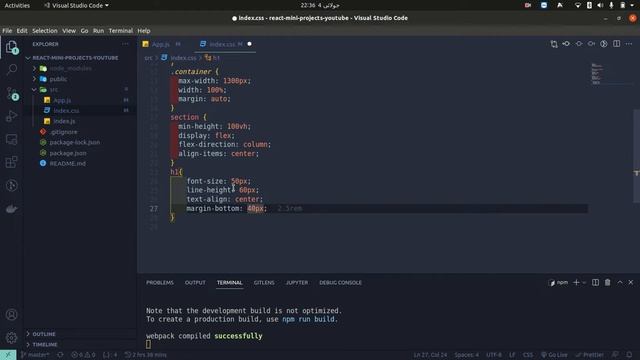This screenshot has height=360, width=640.
Task: Click Spaces: 4 indentation setting
Action: 467,355
